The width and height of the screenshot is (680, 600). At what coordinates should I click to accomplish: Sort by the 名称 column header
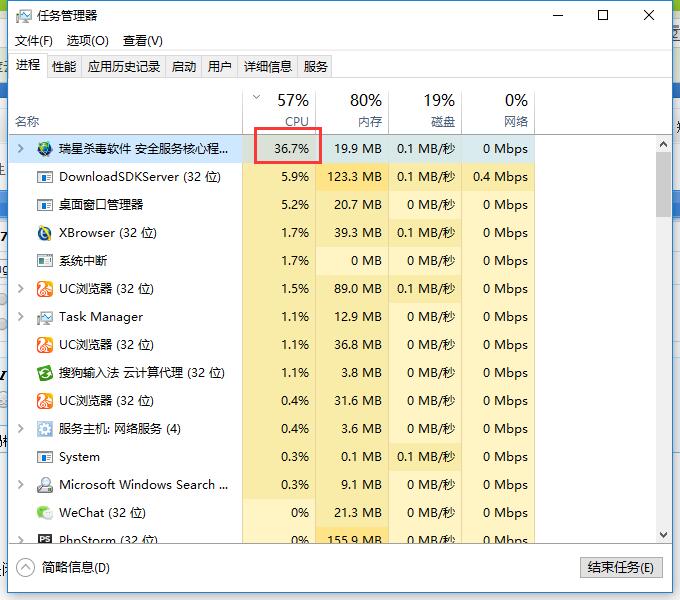coord(126,111)
